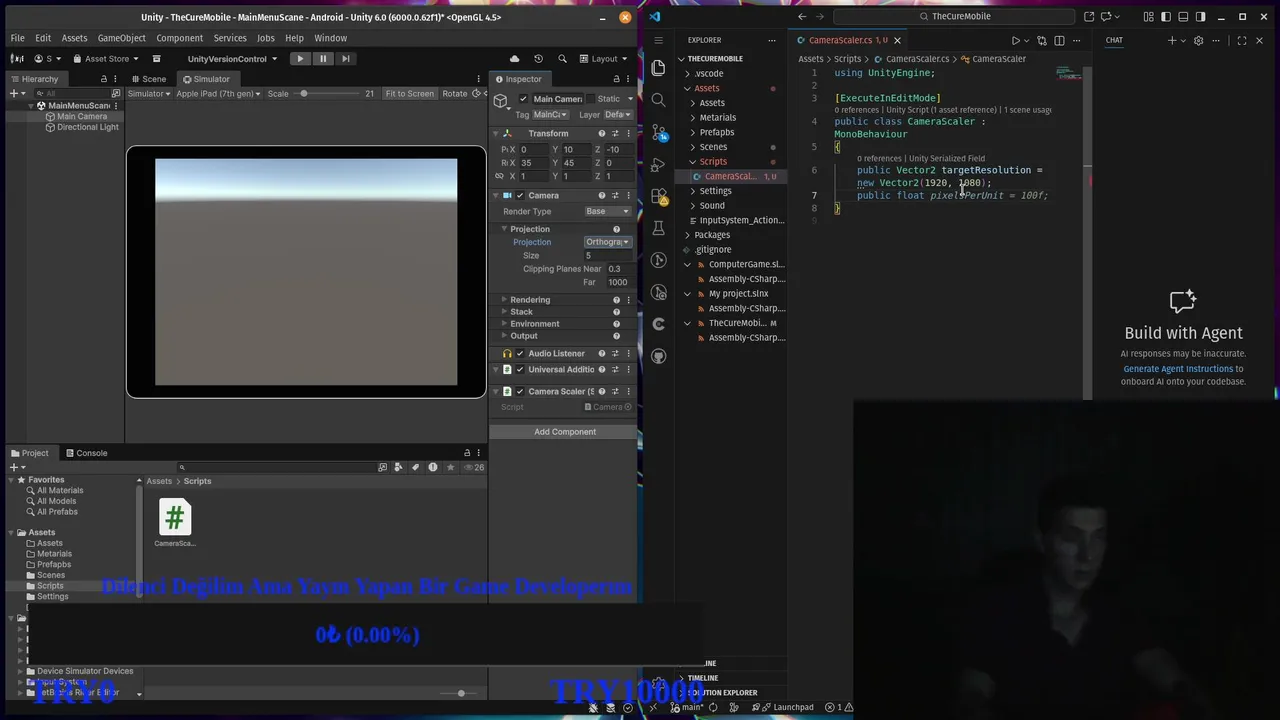
Task: Toggle Camera component enabled checkbox
Action: pyautogui.click(x=521, y=195)
